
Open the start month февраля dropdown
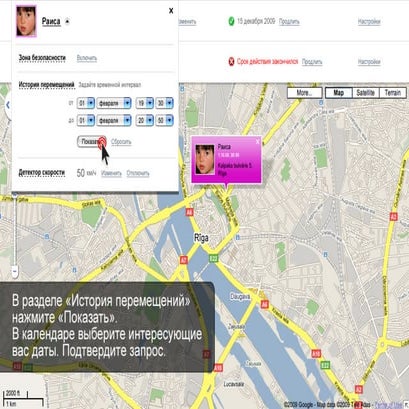[114, 103]
